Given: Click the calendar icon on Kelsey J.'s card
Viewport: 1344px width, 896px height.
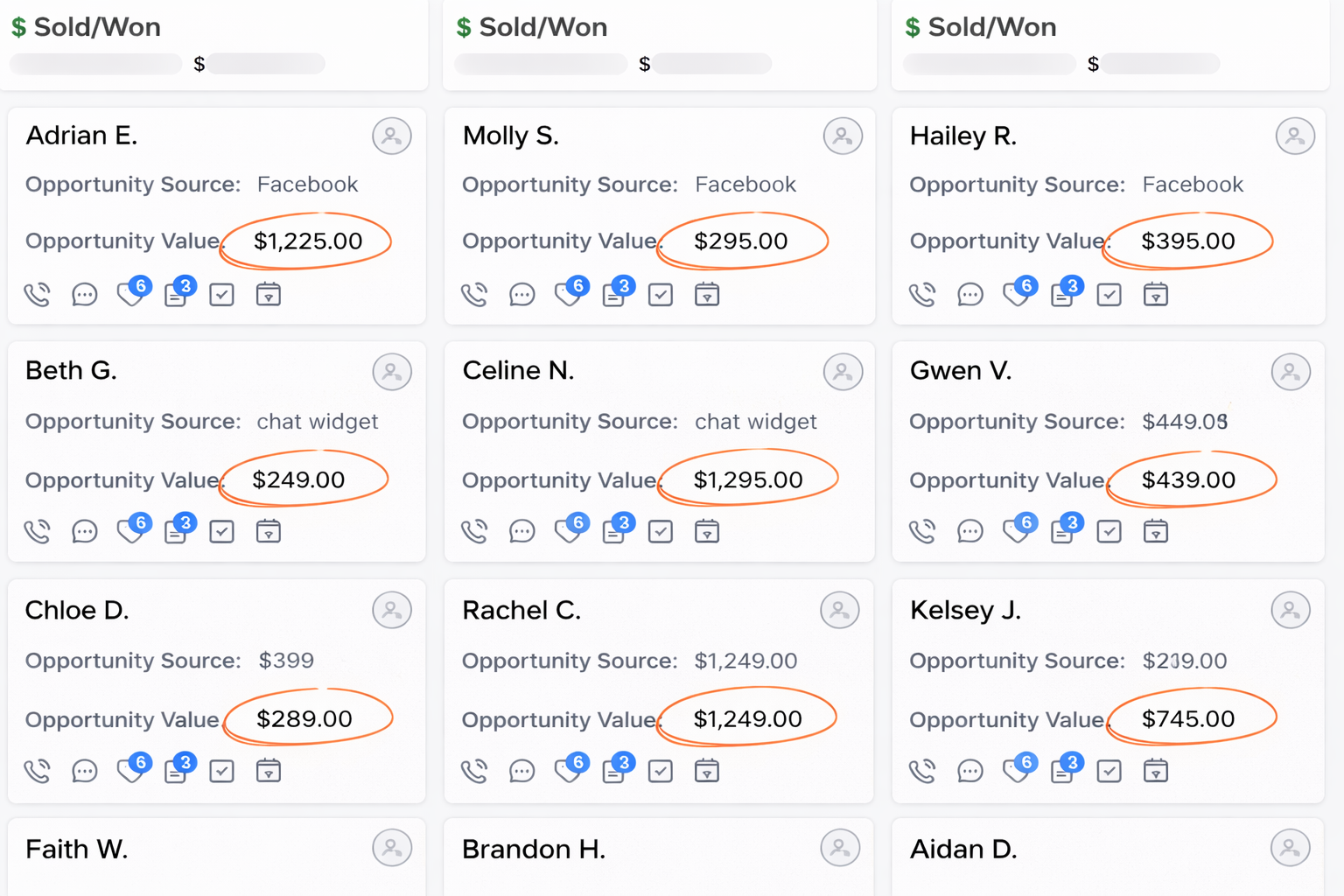Looking at the screenshot, I should pos(1155,771).
